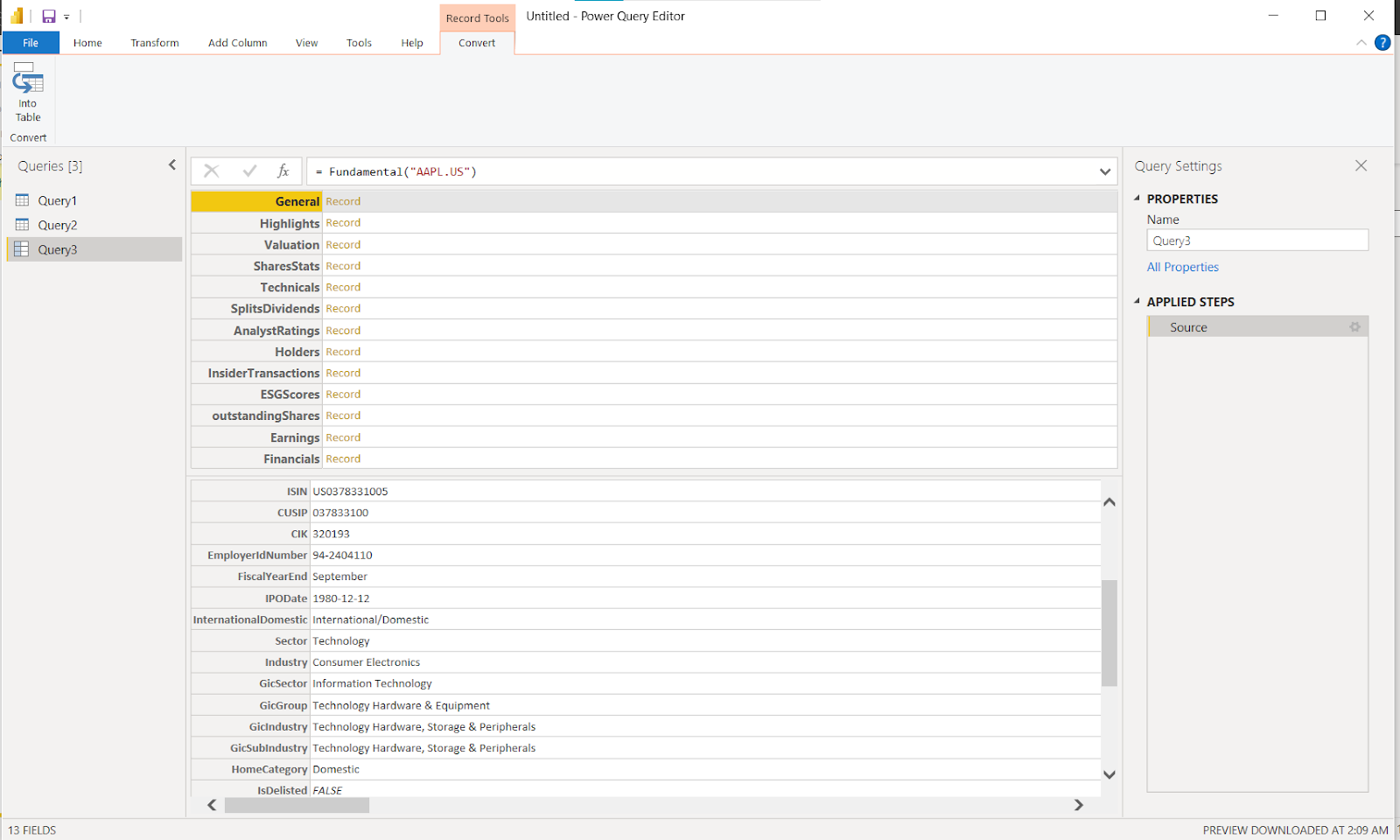Open the Technicals Record link
1400x840 pixels.
coord(343,287)
